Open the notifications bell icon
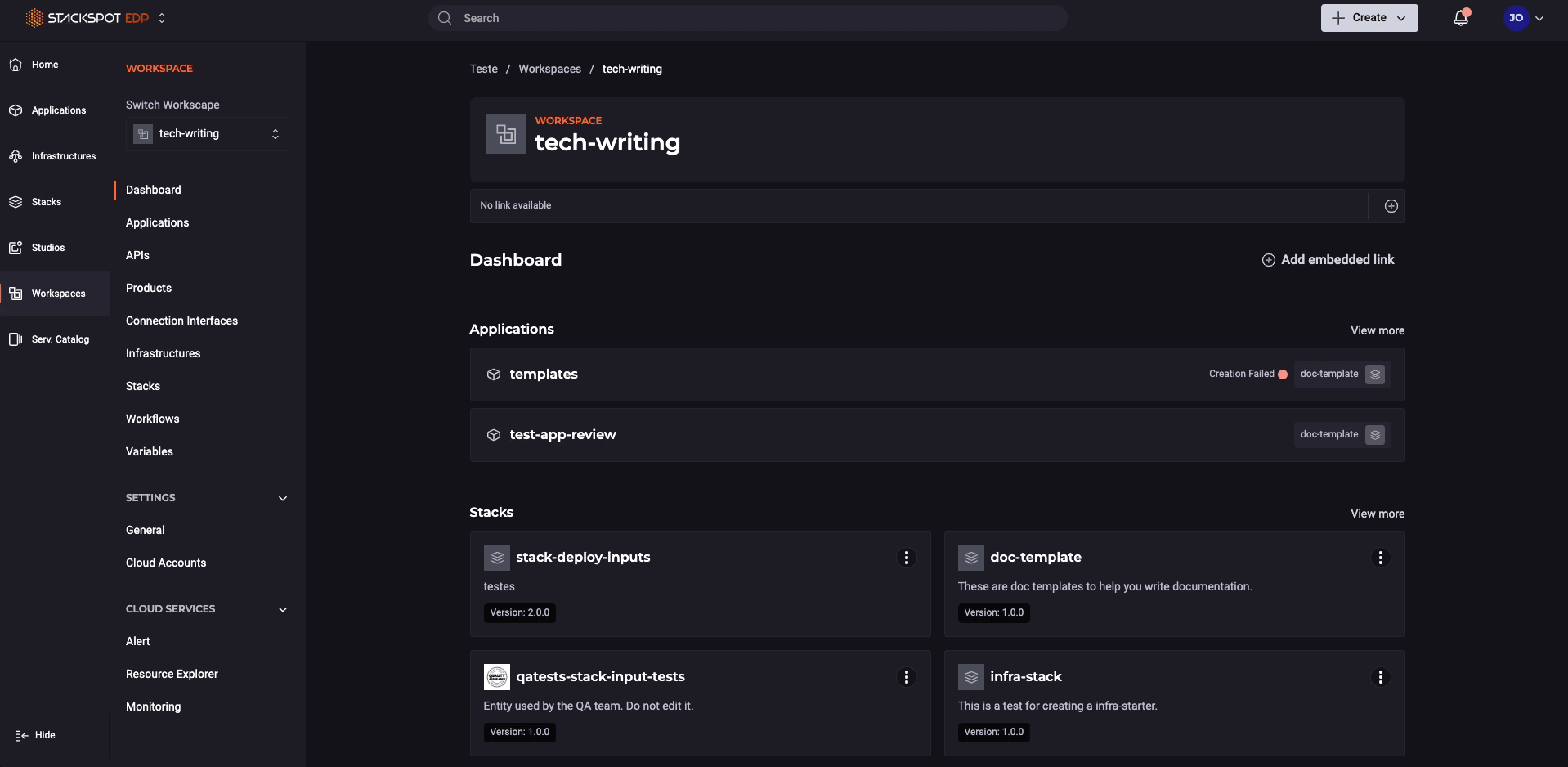This screenshot has height=767, width=1568. tap(1460, 18)
